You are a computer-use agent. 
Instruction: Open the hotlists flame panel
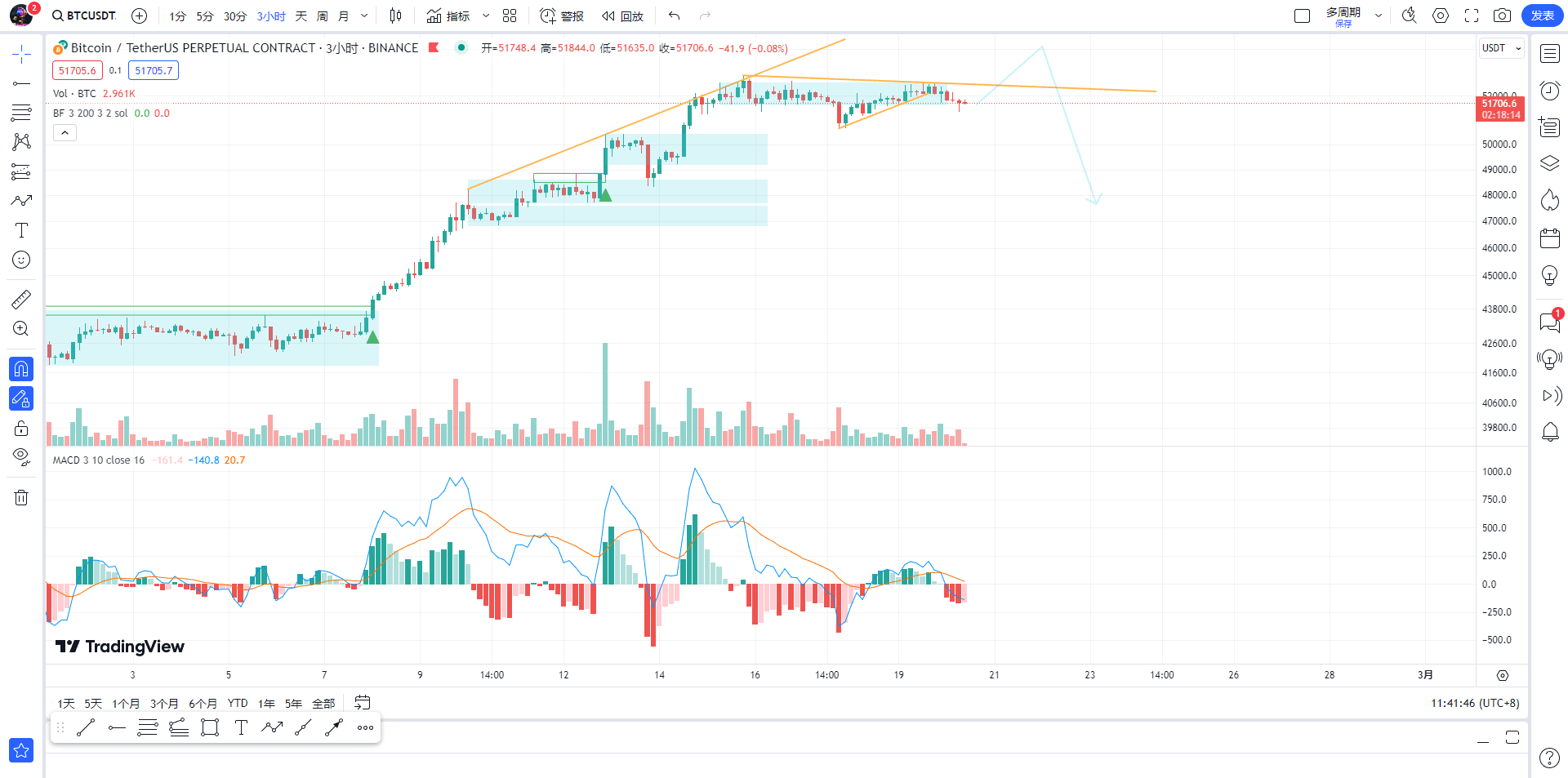1550,200
